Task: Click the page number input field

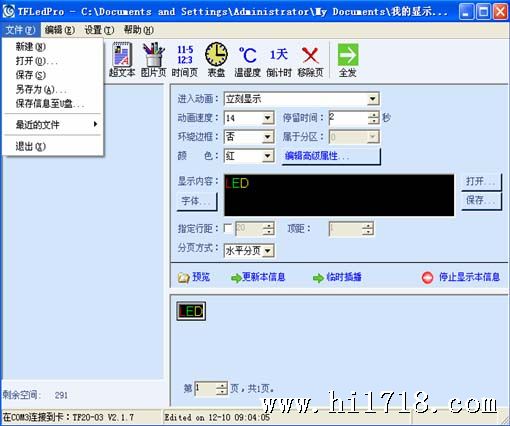Action: [x=206, y=389]
